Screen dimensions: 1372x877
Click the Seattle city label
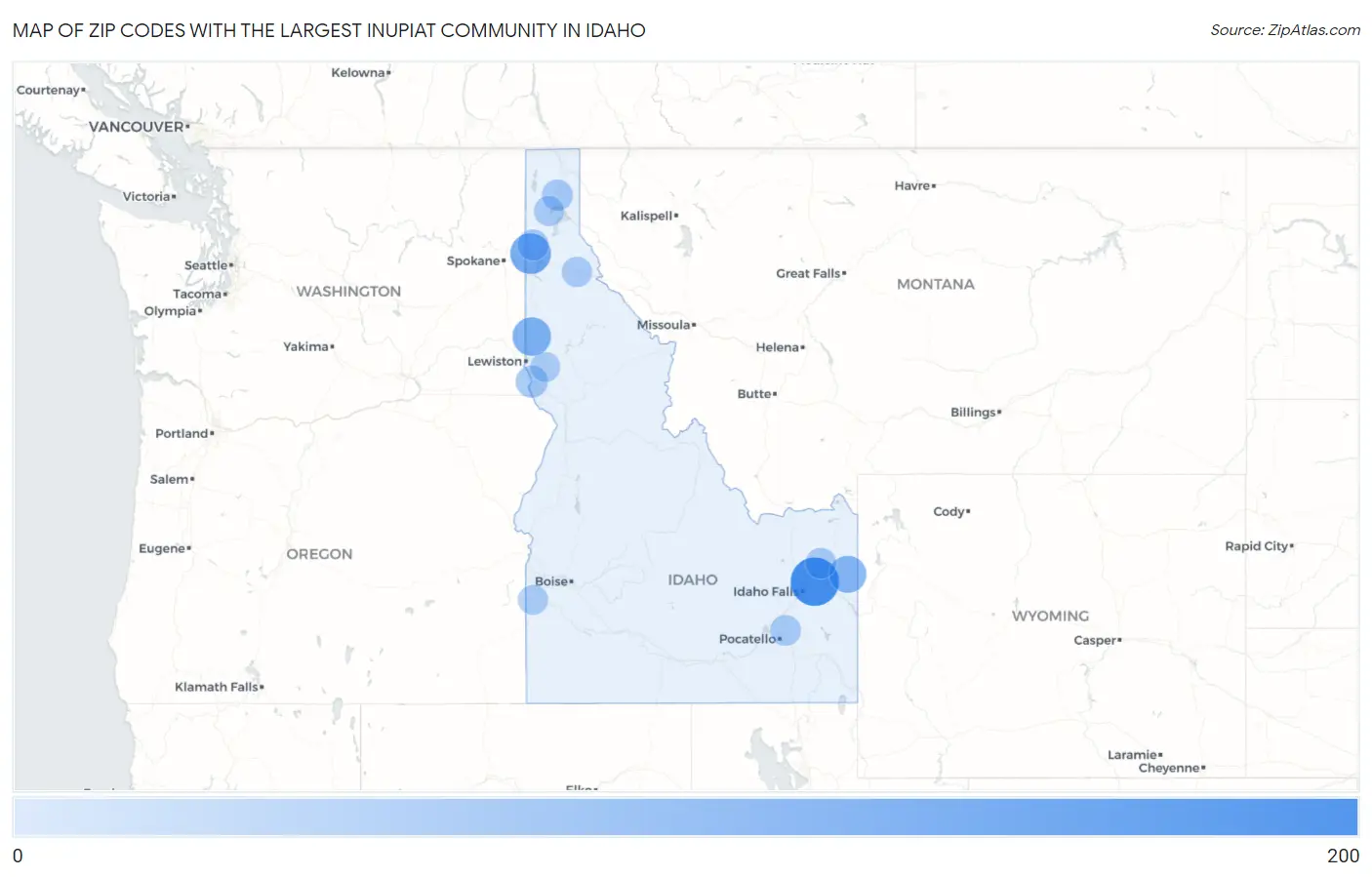coord(206,265)
